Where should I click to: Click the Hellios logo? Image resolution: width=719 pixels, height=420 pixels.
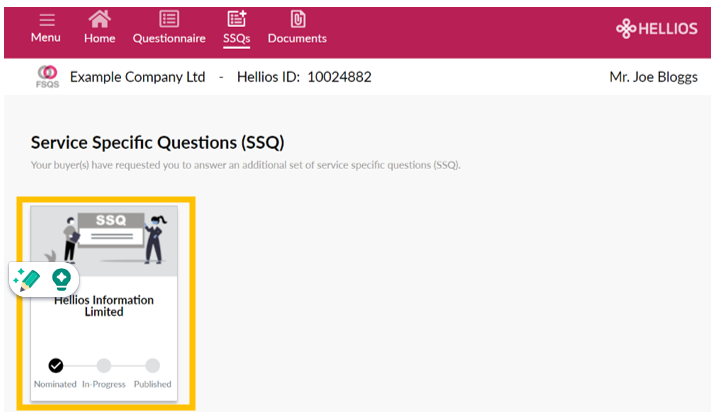click(x=657, y=29)
